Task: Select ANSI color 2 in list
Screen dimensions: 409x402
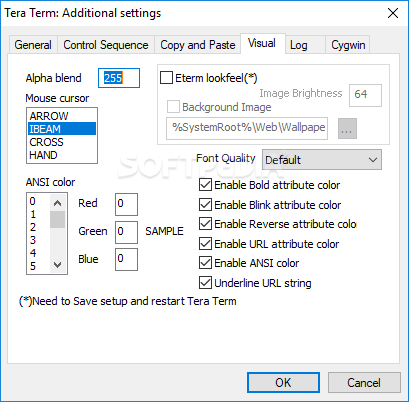Action: pos(39,227)
